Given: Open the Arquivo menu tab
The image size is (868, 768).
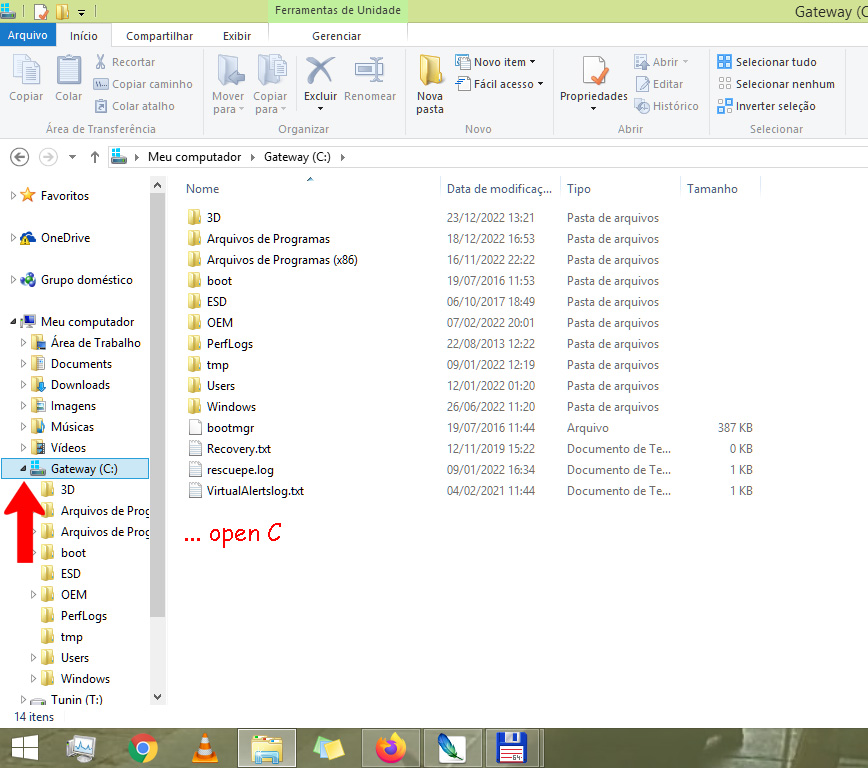Looking at the screenshot, I should 27,36.
